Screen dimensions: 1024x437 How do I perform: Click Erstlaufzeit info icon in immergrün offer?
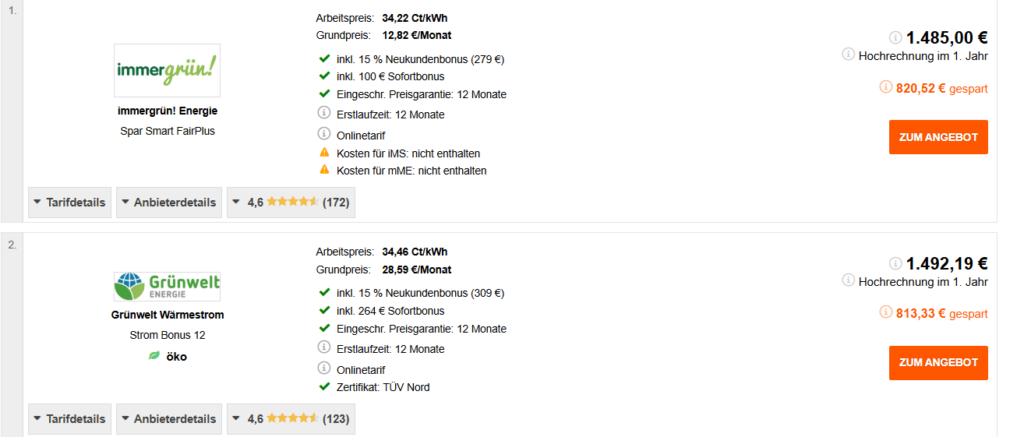pos(324,112)
